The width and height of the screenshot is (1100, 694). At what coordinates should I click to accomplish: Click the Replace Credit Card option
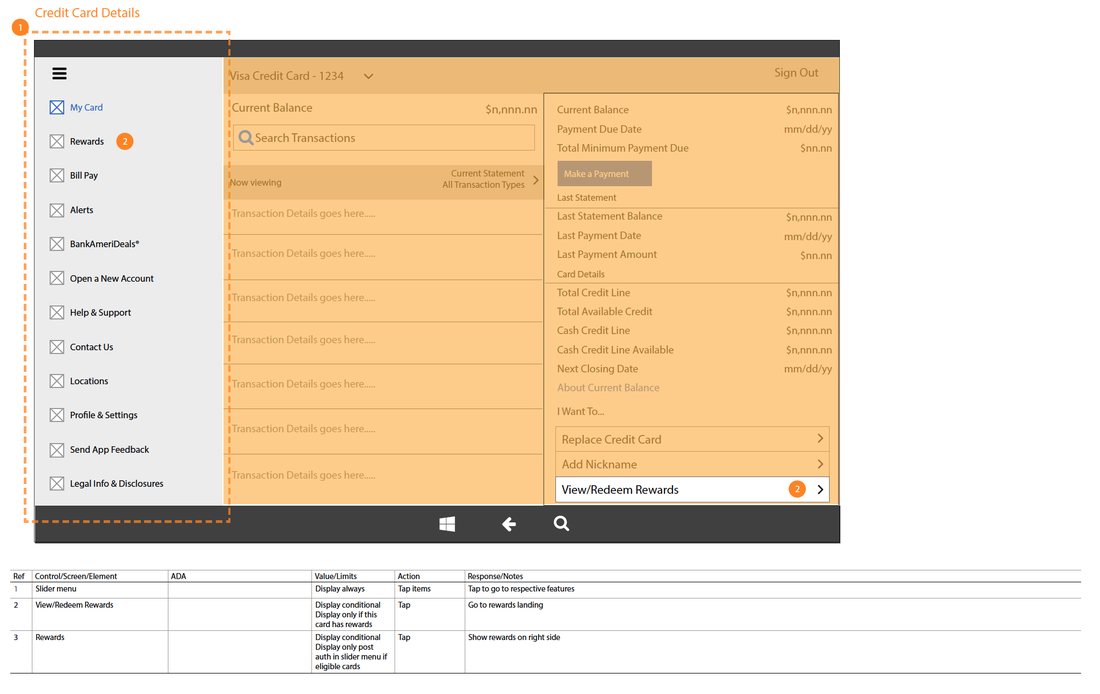[x=692, y=439]
